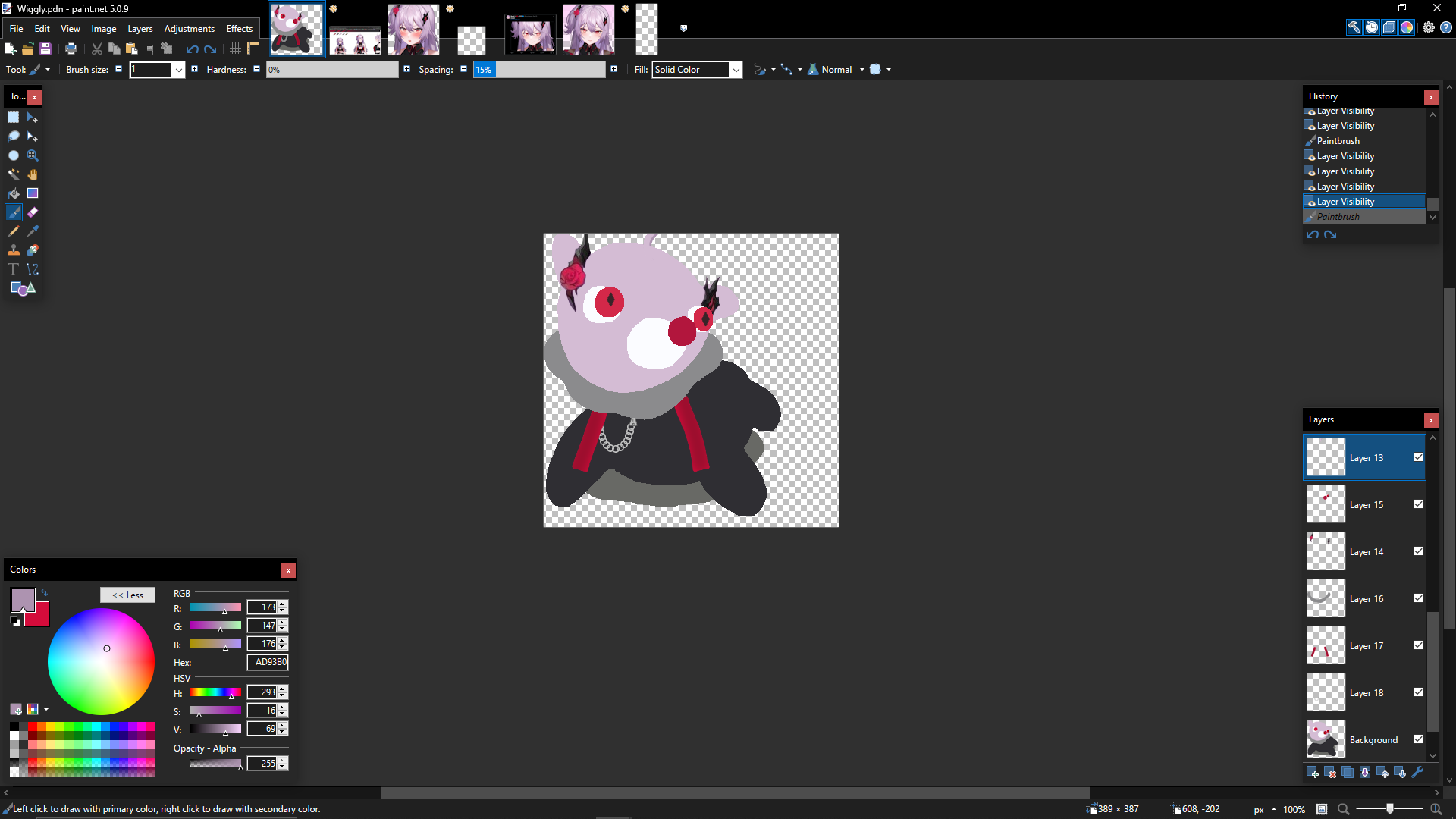Select the Color Picker eyedropper tool
Screen dimensions: 1456x819
point(33,231)
